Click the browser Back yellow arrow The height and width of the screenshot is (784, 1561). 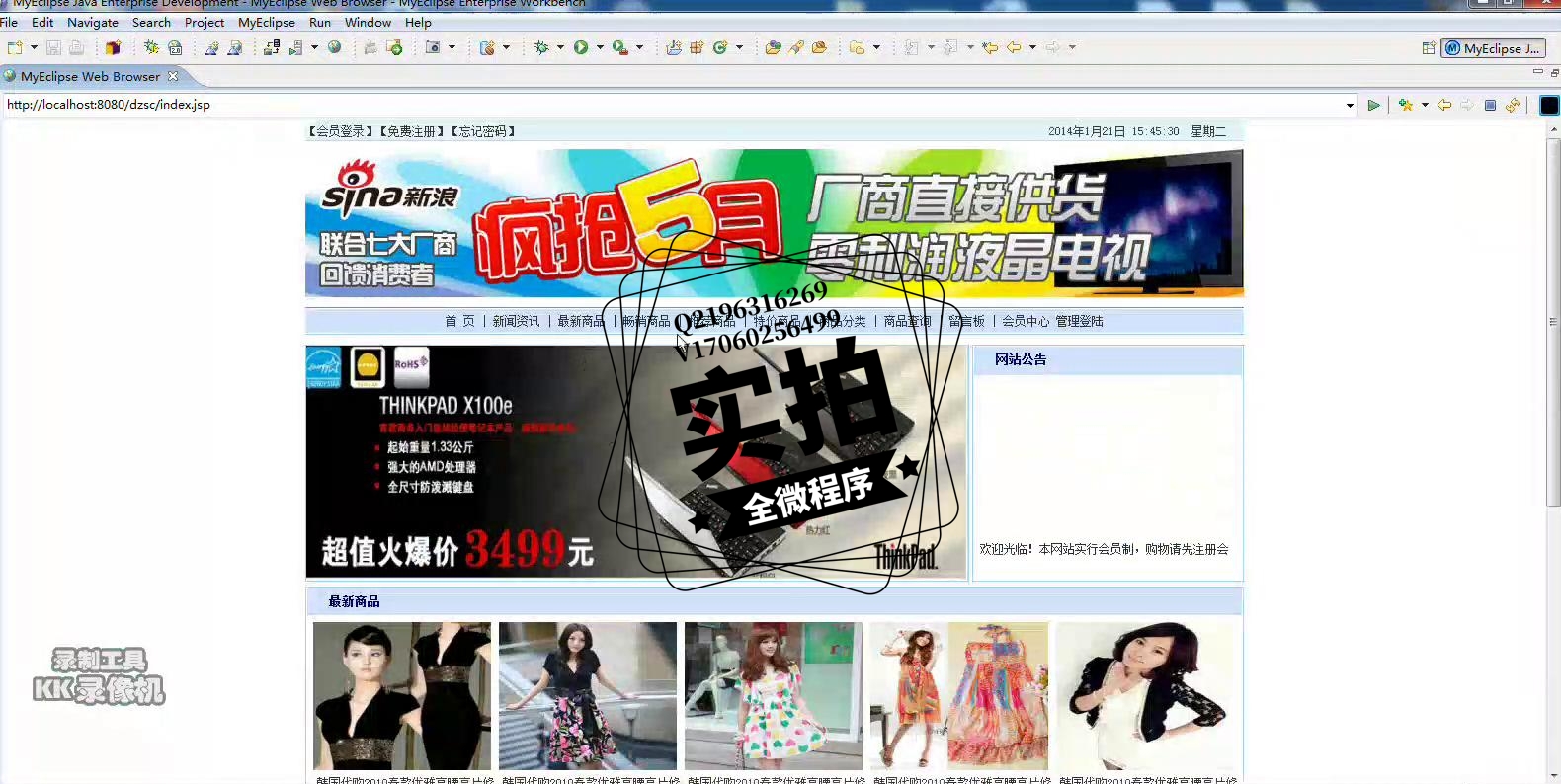coord(1444,105)
